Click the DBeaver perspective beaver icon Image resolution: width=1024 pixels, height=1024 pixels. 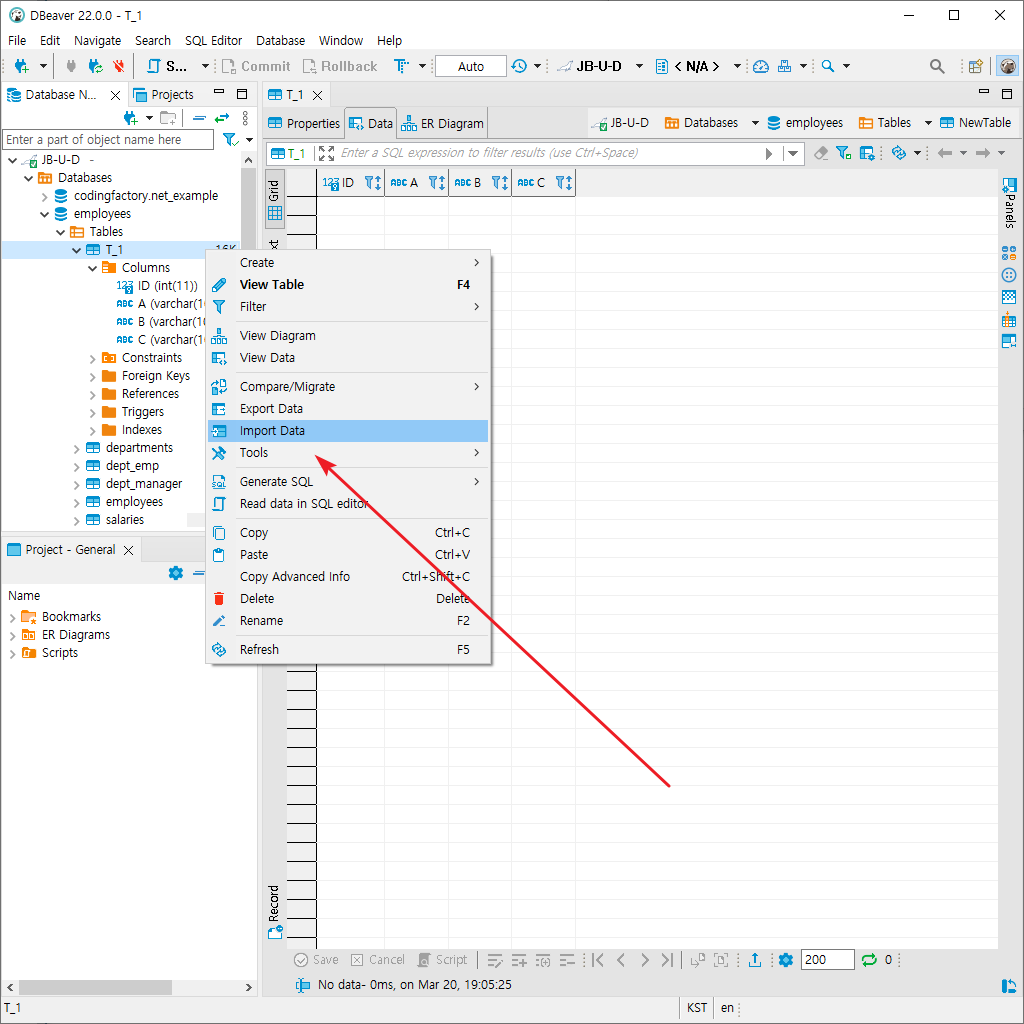point(1008,66)
